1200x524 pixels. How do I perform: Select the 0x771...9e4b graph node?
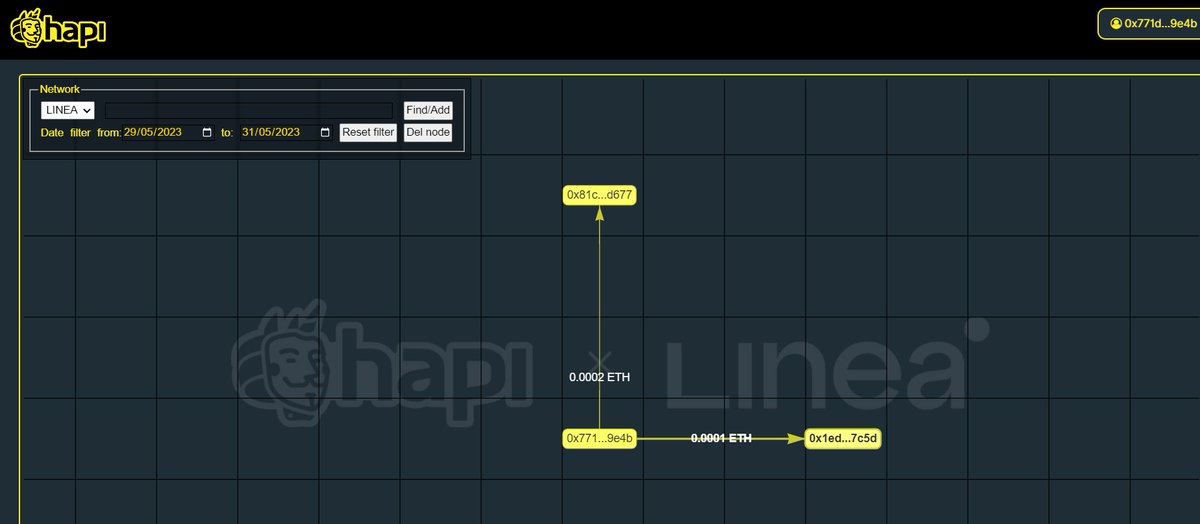600,438
